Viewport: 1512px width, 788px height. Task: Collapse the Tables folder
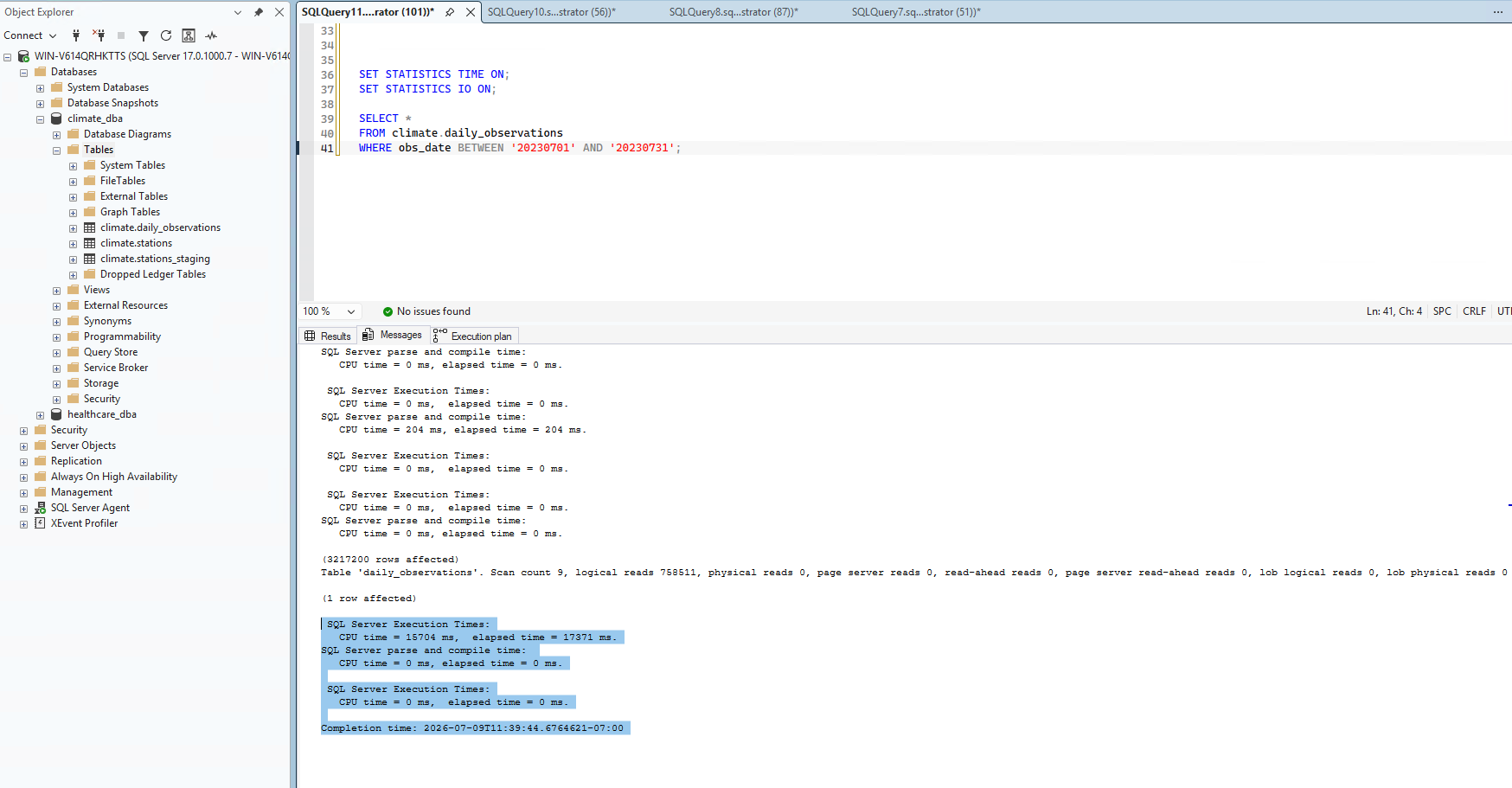click(x=57, y=151)
